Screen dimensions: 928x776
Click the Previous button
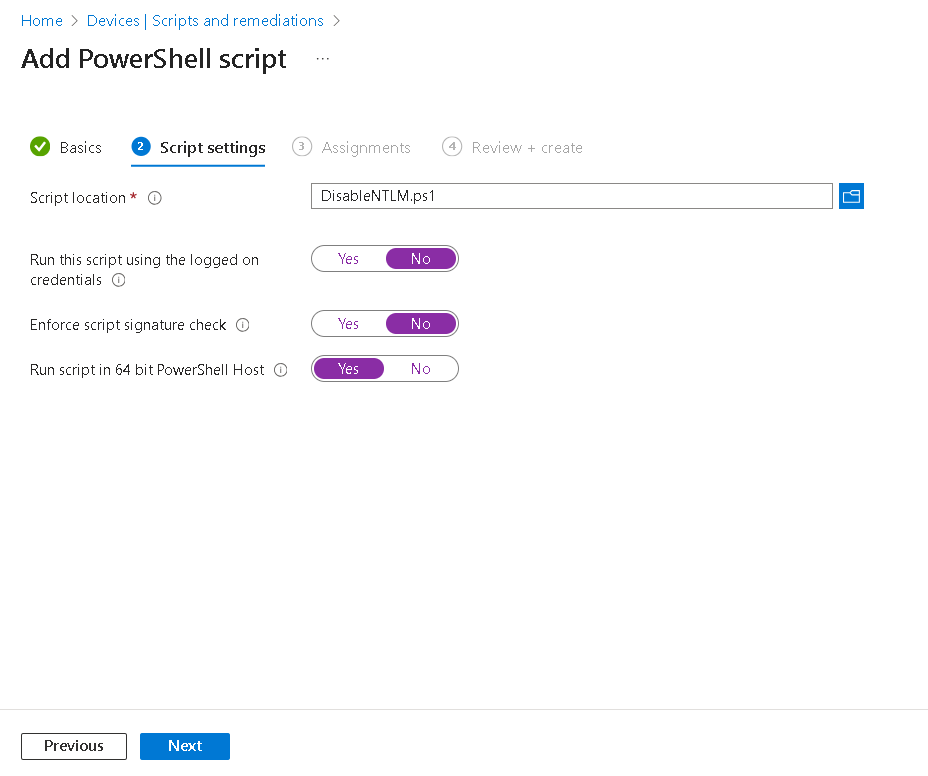point(74,746)
